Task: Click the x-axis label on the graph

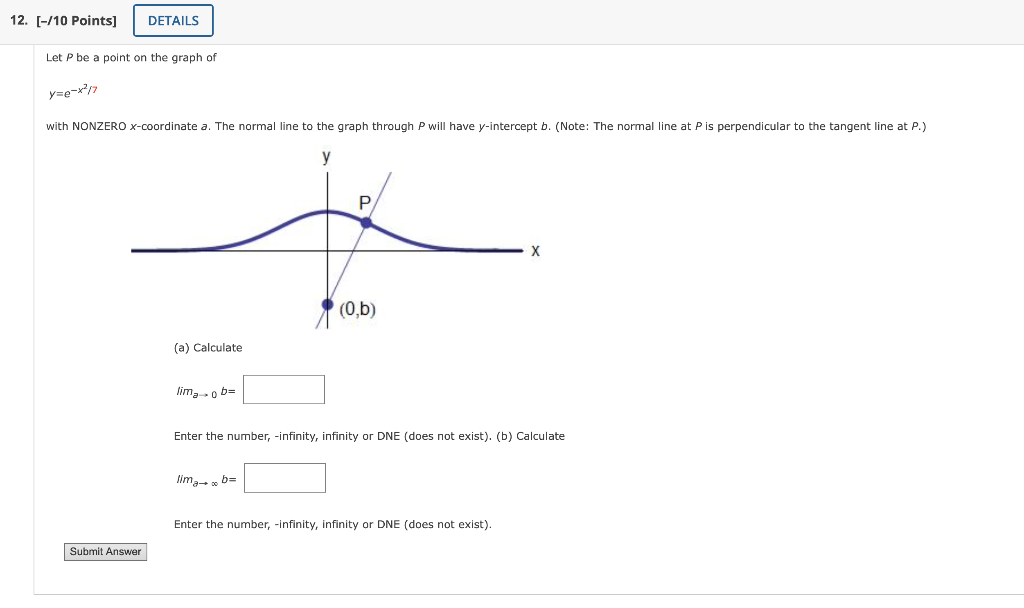Action: (535, 251)
